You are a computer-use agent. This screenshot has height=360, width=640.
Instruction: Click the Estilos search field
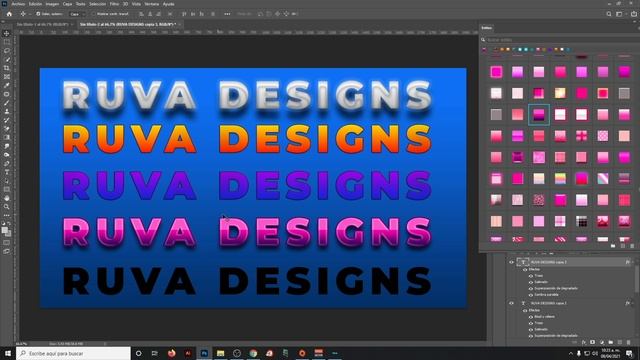(x=561, y=40)
